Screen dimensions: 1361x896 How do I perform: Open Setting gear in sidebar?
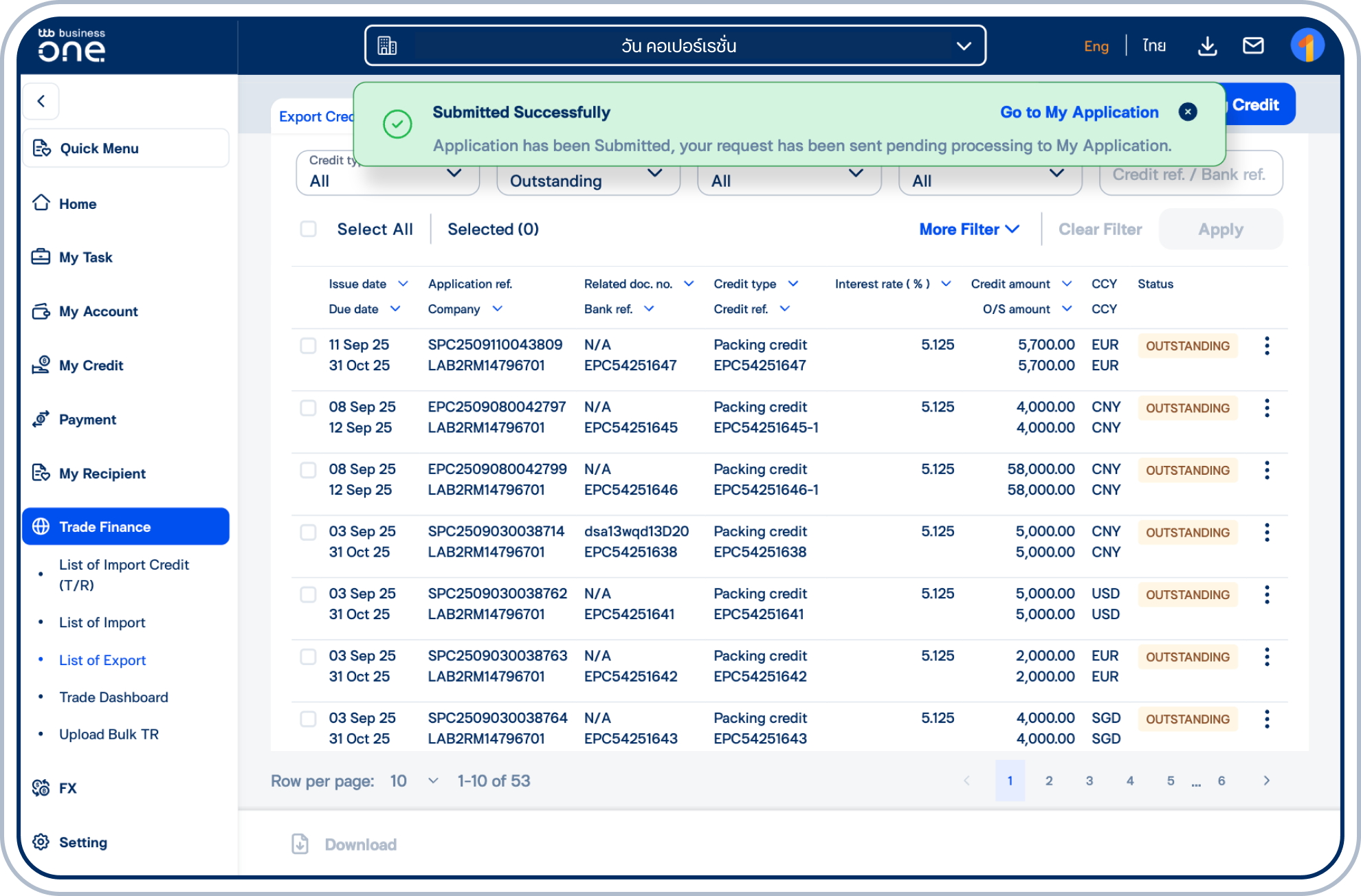pos(41,842)
